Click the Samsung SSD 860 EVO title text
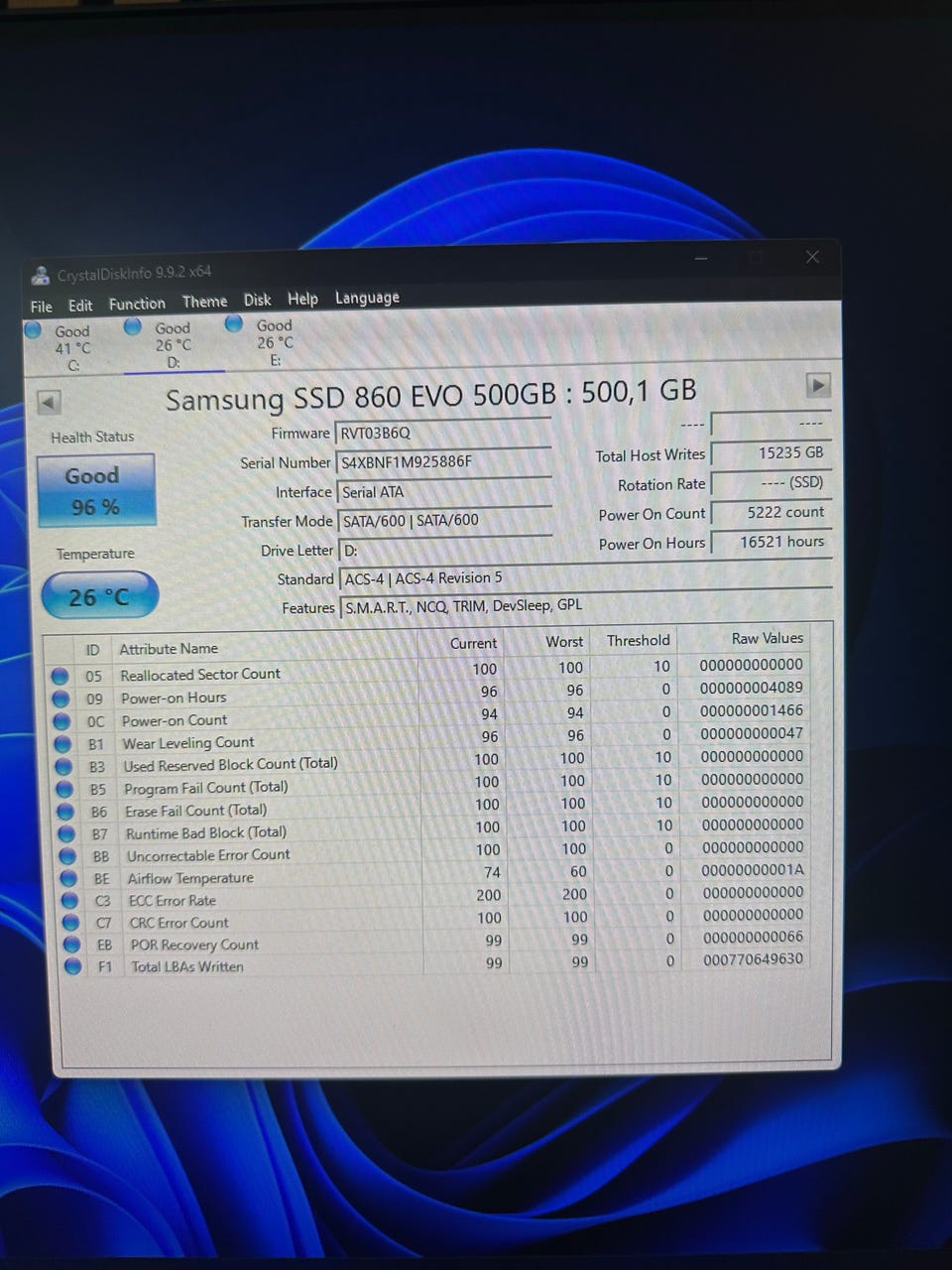Viewport: 952px width, 1270px height. (x=431, y=395)
